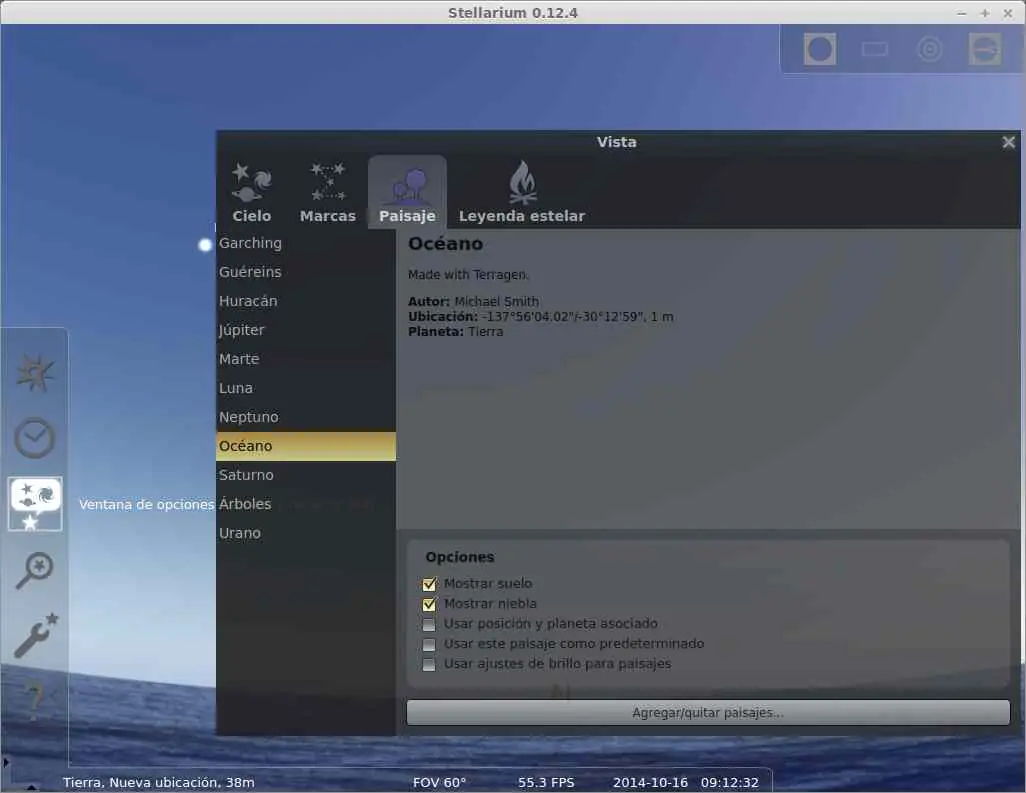This screenshot has height=793, width=1026.
Task: Close the Vista dialog
Action: tap(1008, 142)
